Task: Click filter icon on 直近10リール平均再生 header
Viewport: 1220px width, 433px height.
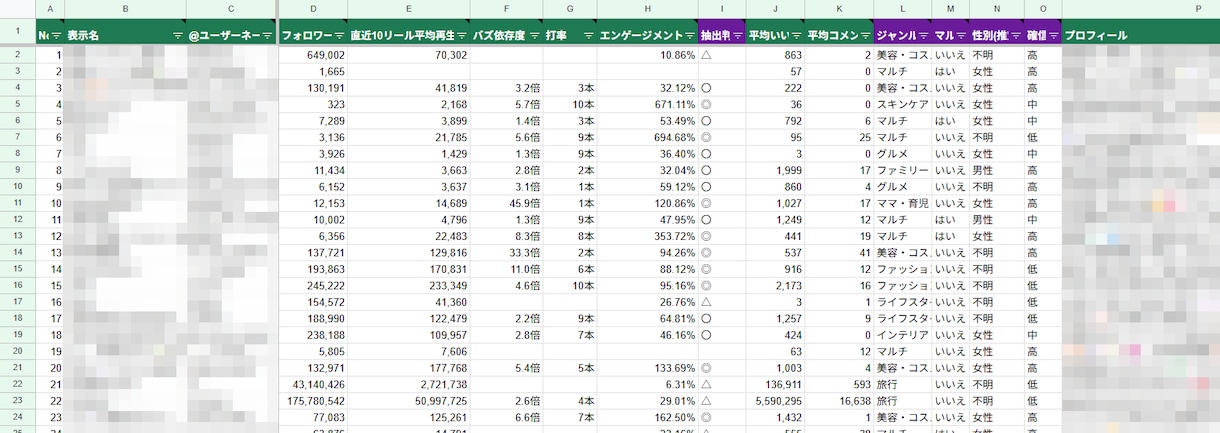Action: click(x=460, y=35)
